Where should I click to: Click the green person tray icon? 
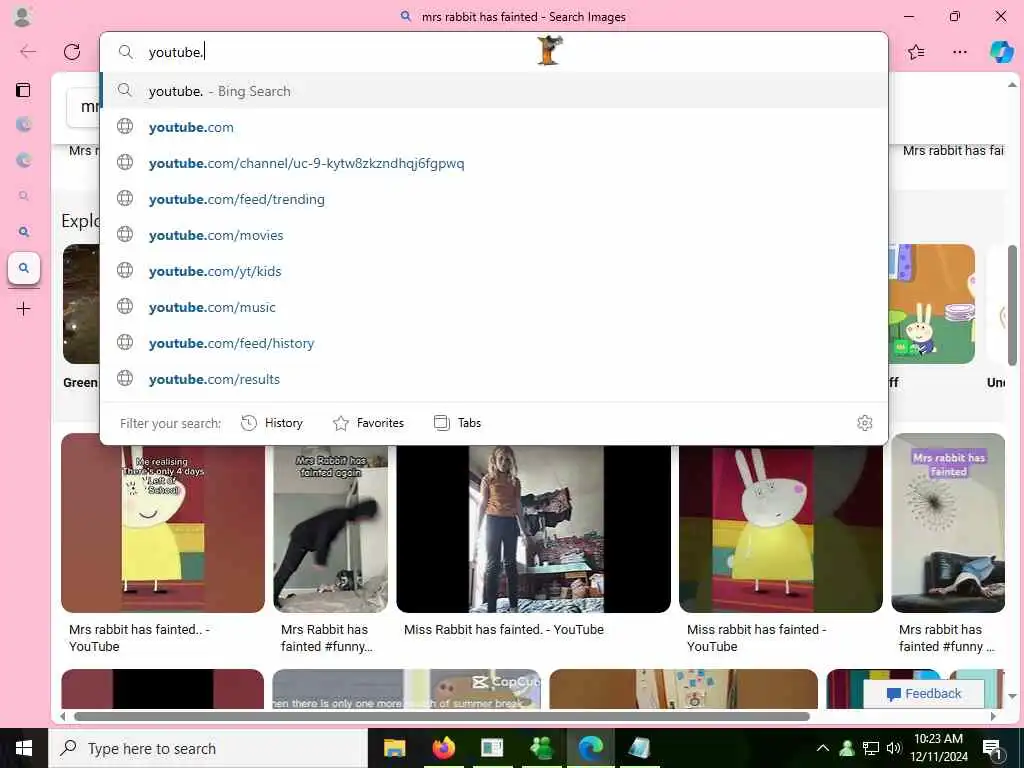click(847, 748)
